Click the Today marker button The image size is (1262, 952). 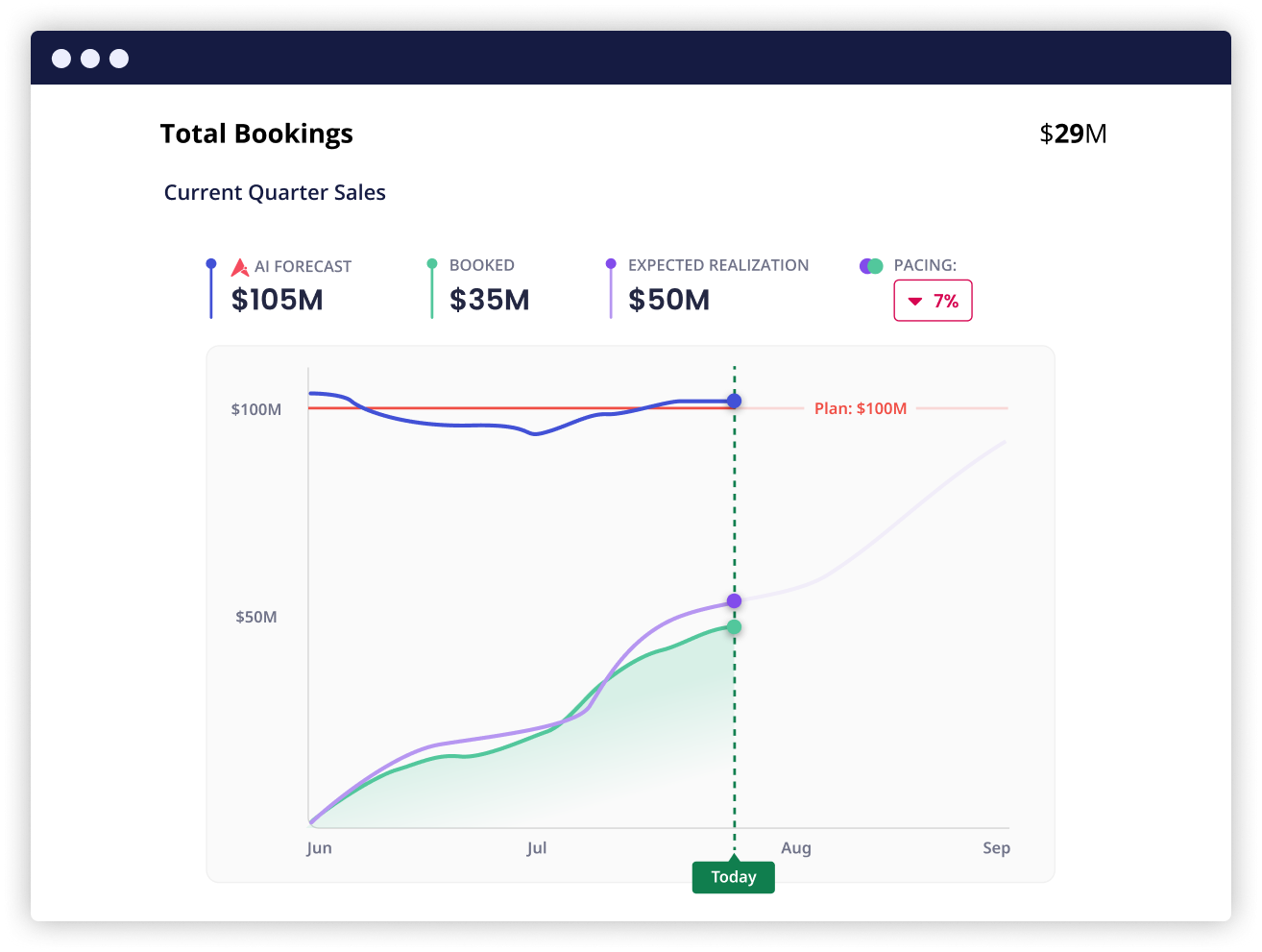point(734,876)
